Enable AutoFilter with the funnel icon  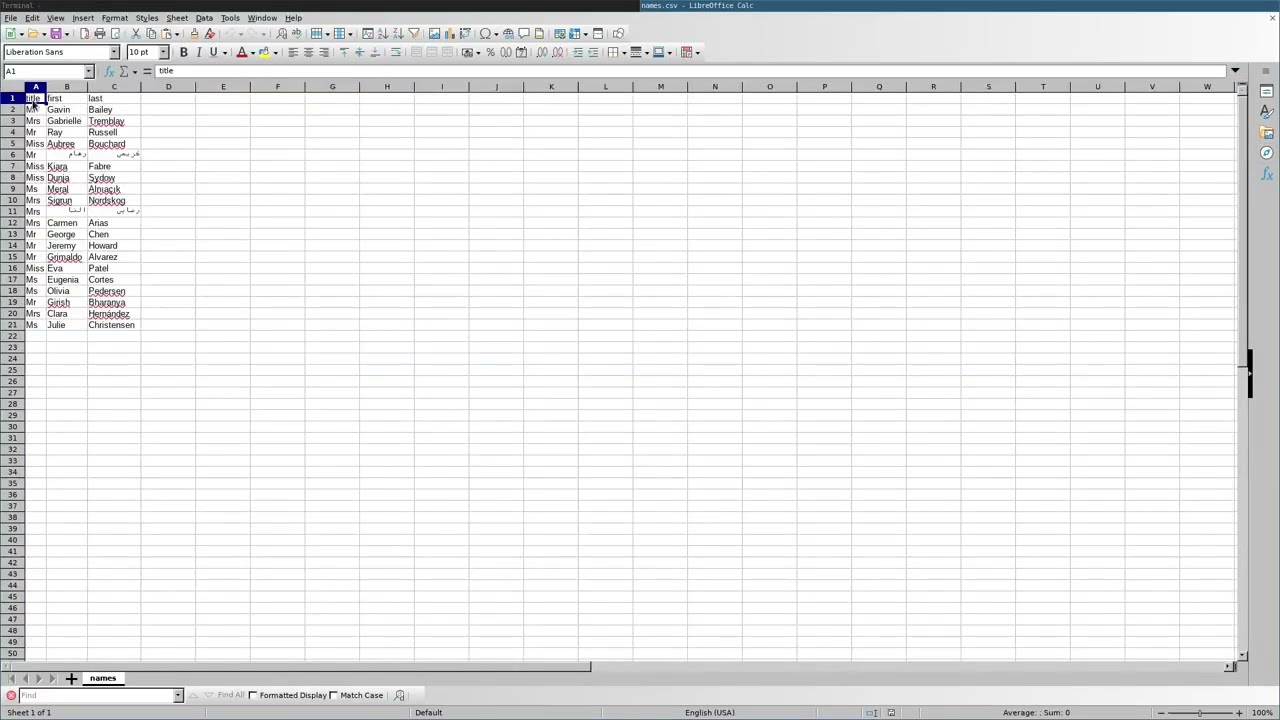[x=414, y=33]
